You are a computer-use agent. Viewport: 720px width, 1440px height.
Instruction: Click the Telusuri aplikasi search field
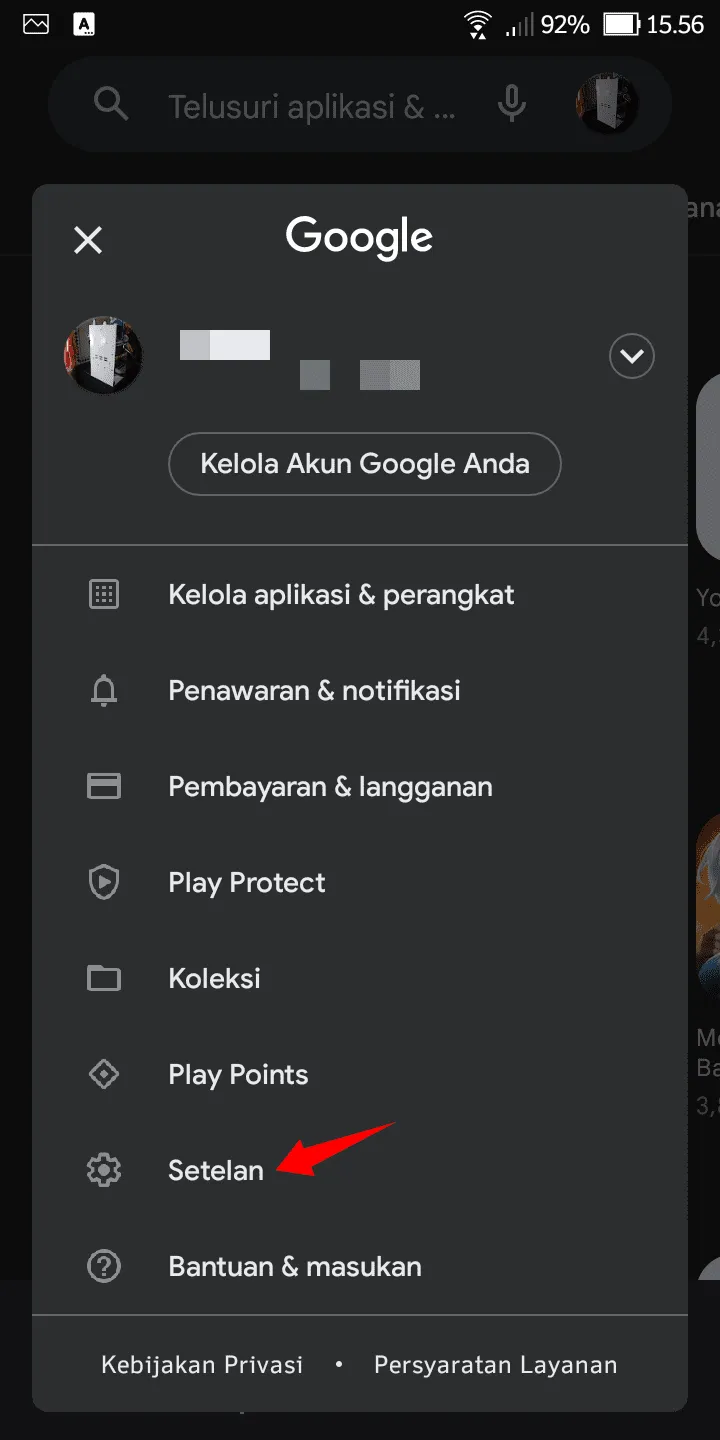pyautogui.click(x=311, y=107)
